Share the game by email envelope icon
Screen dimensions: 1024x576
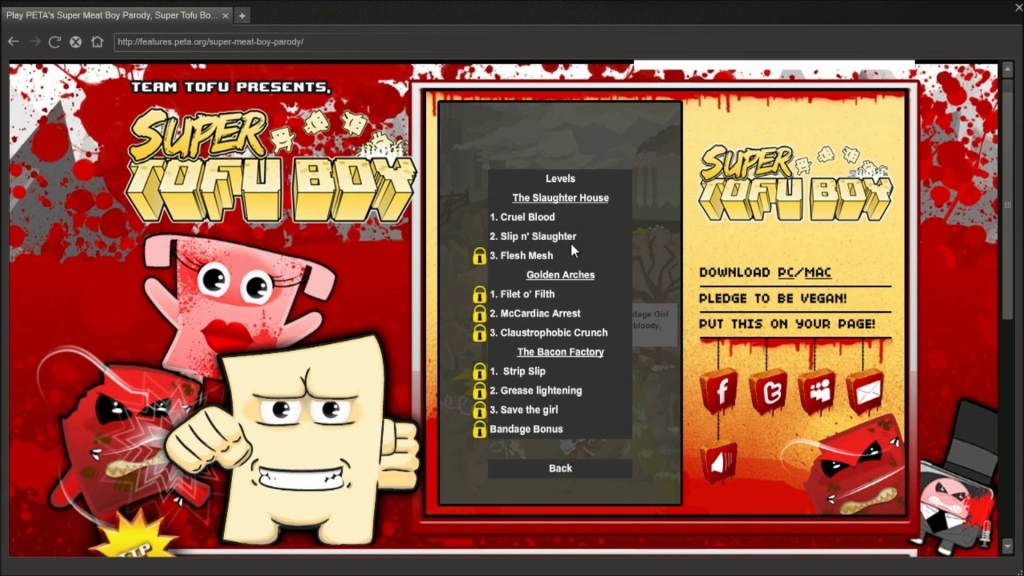866,392
